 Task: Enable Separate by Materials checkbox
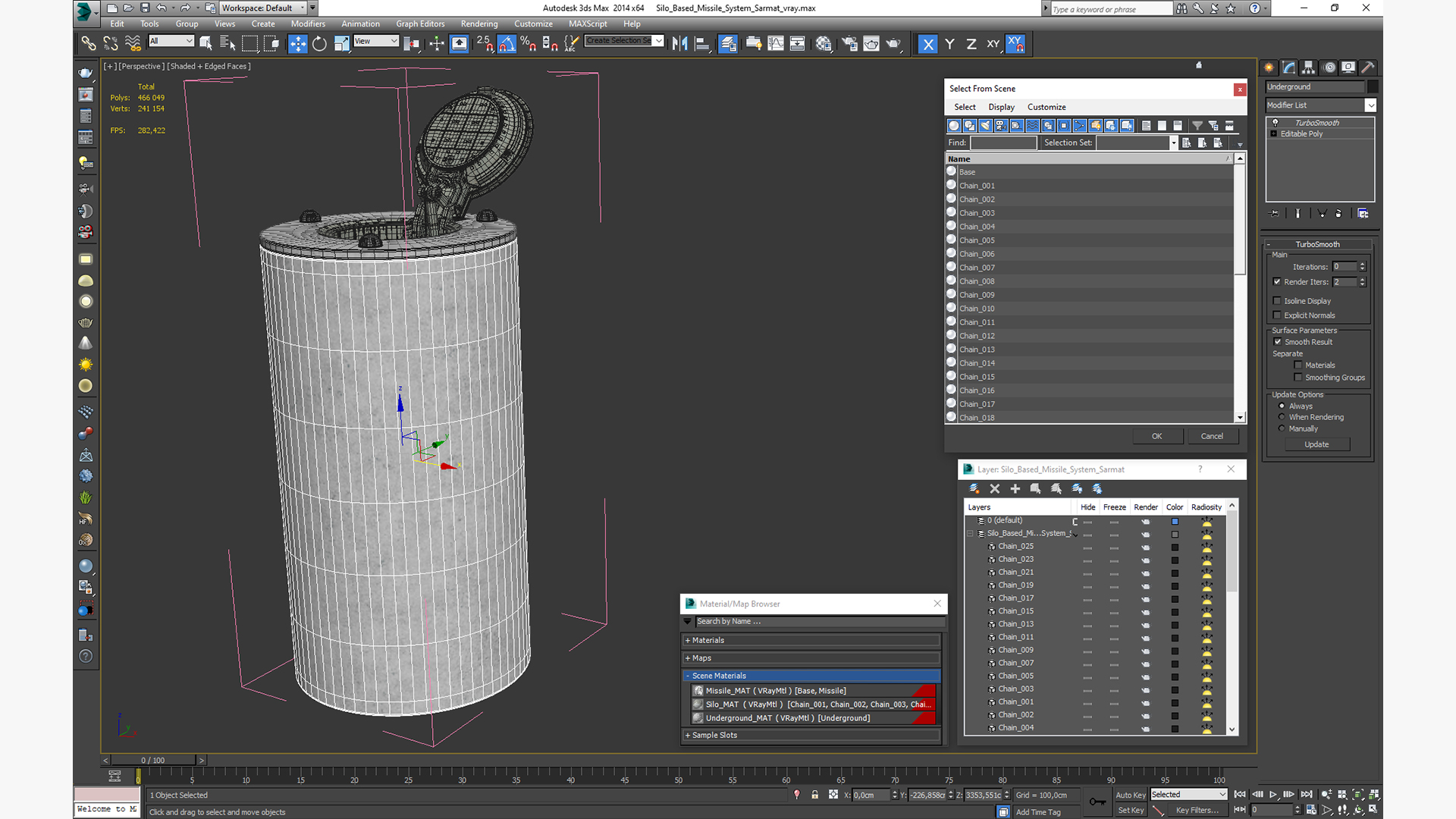[x=1298, y=366]
